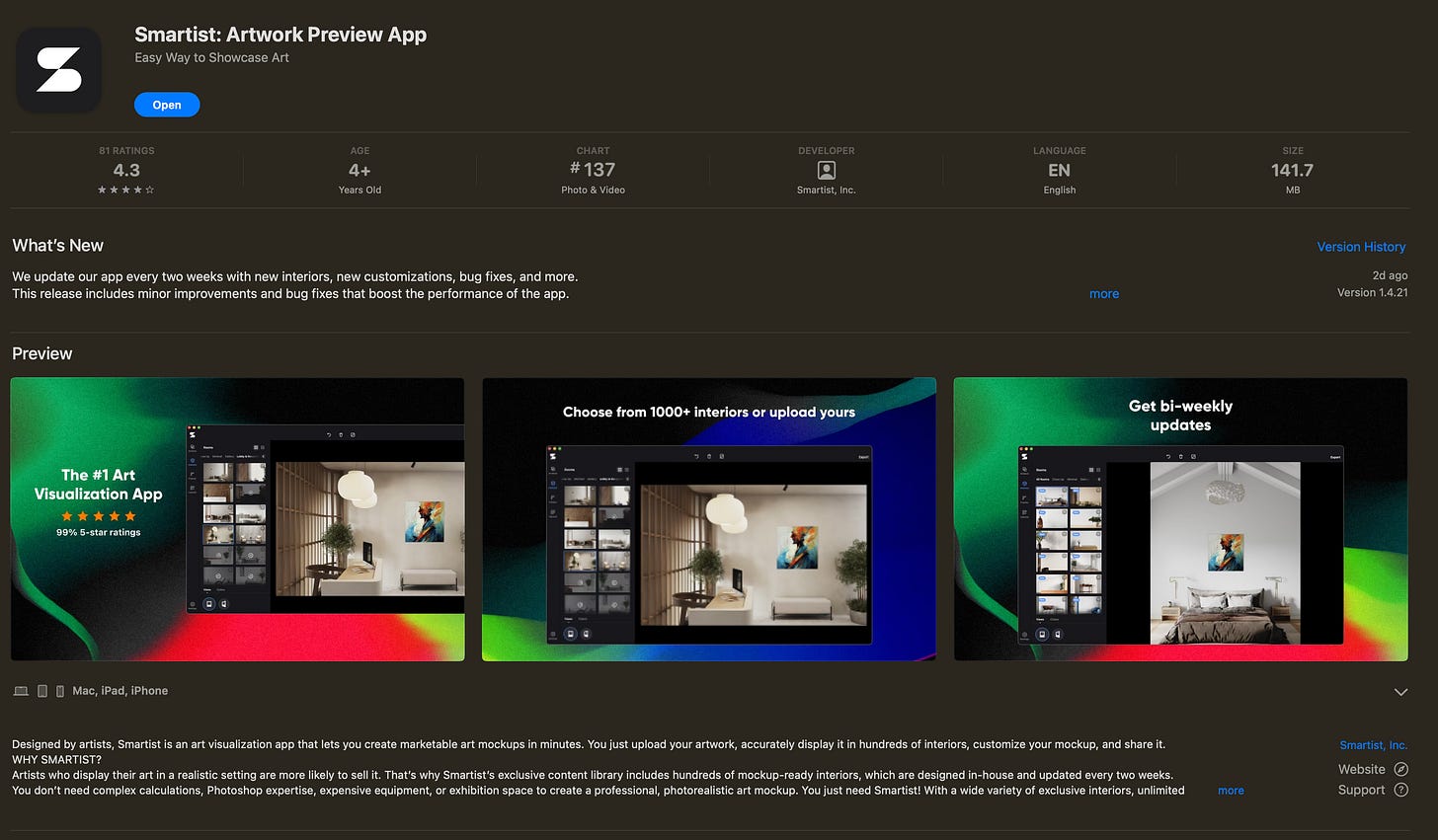This screenshot has width=1438, height=840.
Task: Expand What's New text with more
Action: [1104, 294]
